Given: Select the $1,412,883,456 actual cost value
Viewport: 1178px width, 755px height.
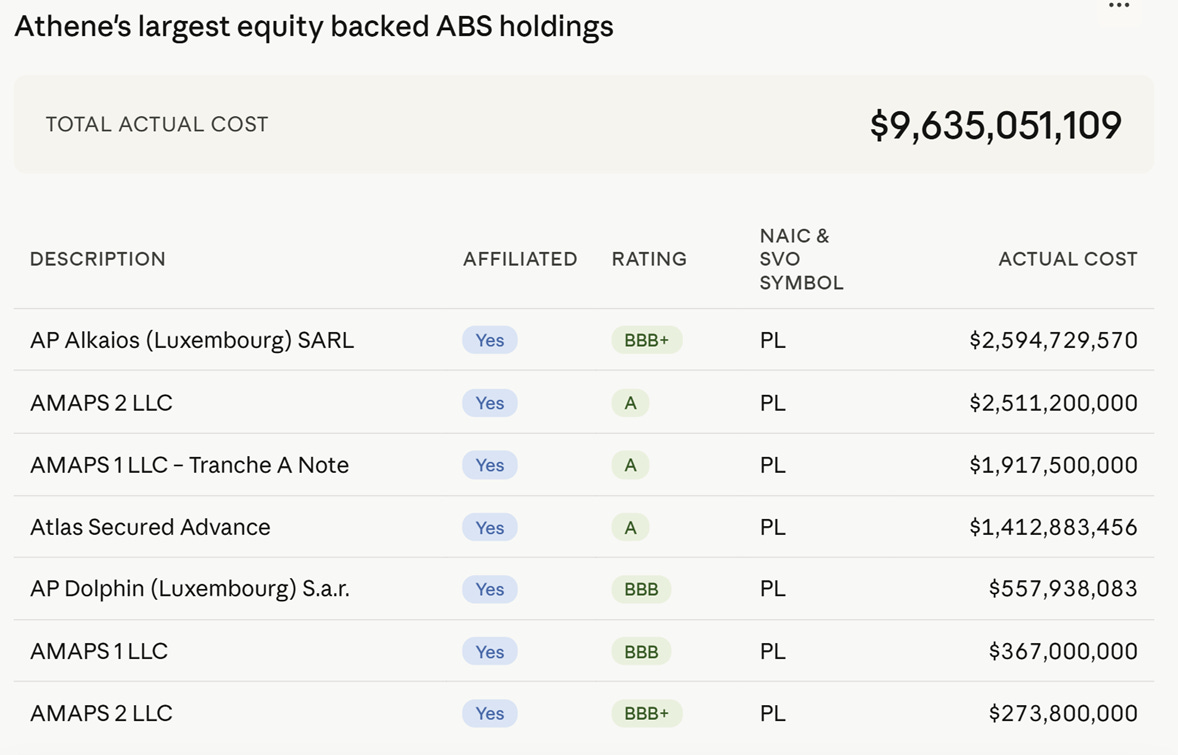Looking at the screenshot, I should (1053, 527).
